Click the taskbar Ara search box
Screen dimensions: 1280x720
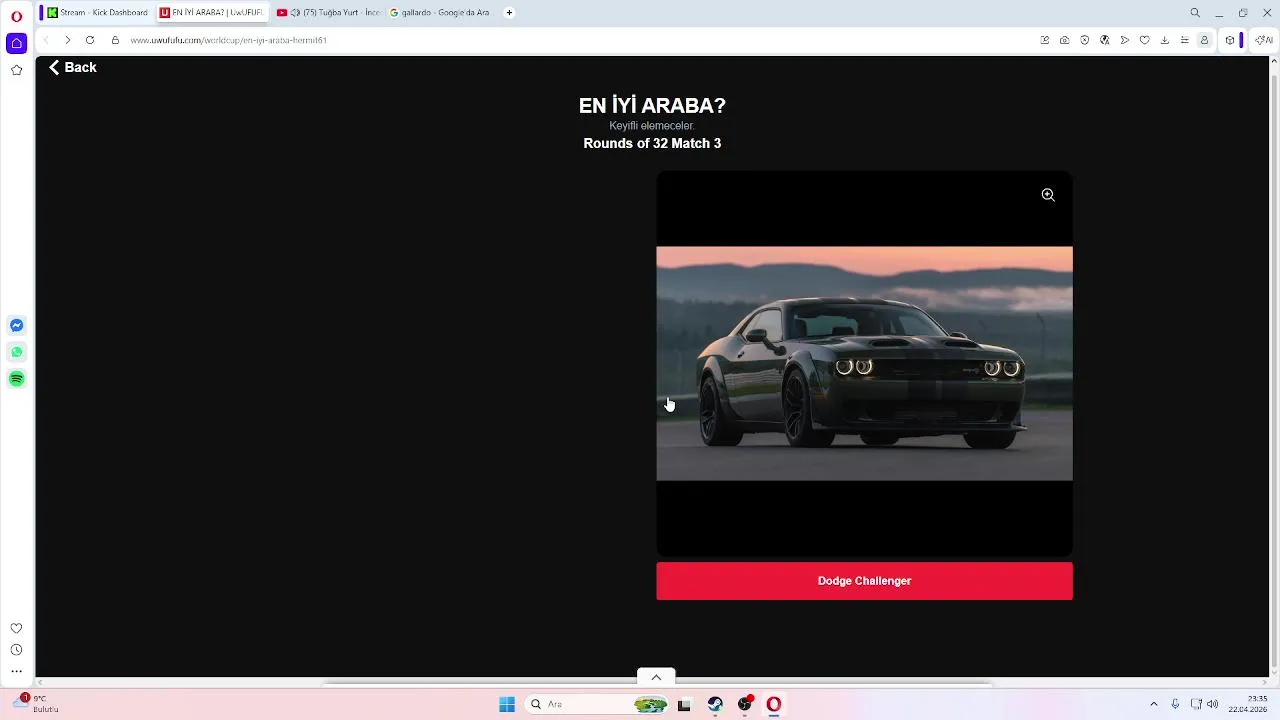[597, 704]
